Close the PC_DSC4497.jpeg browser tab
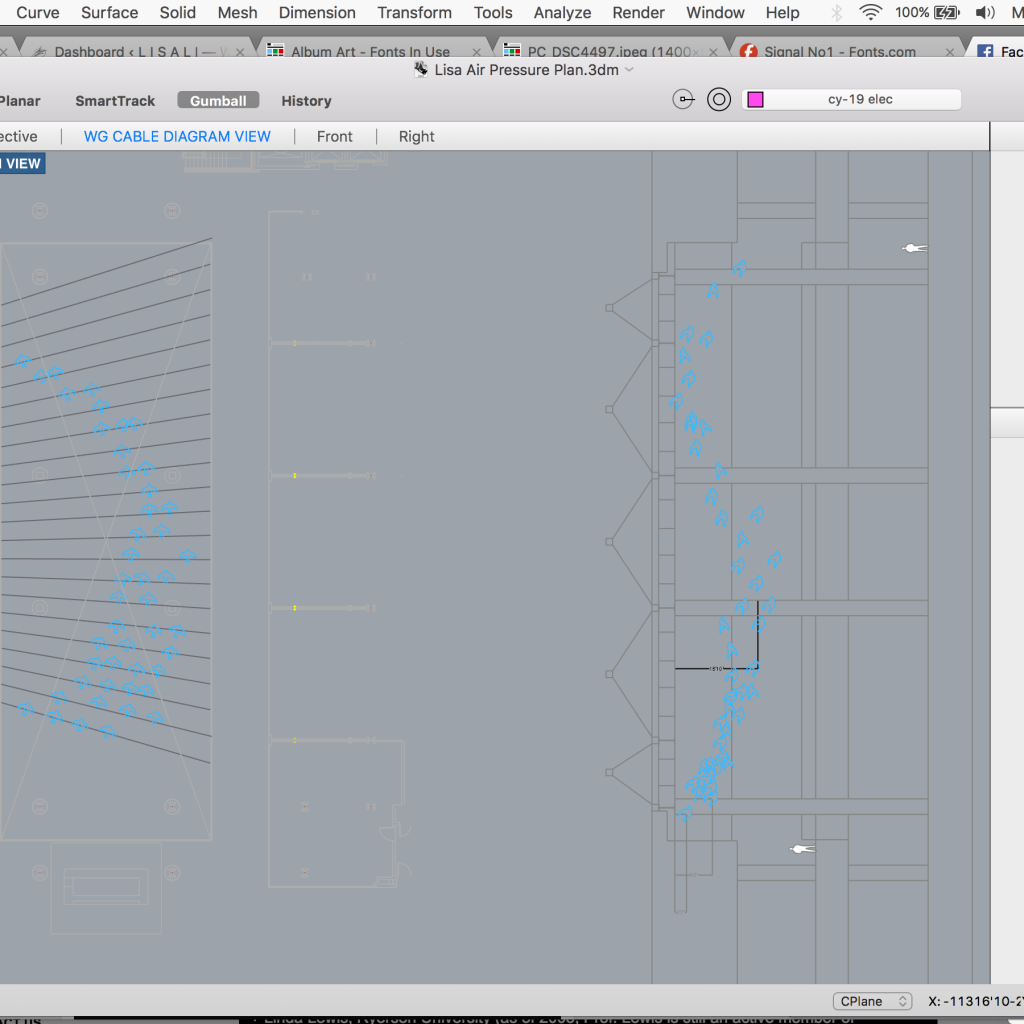Viewport: 1024px width, 1024px height. tap(713, 52)
